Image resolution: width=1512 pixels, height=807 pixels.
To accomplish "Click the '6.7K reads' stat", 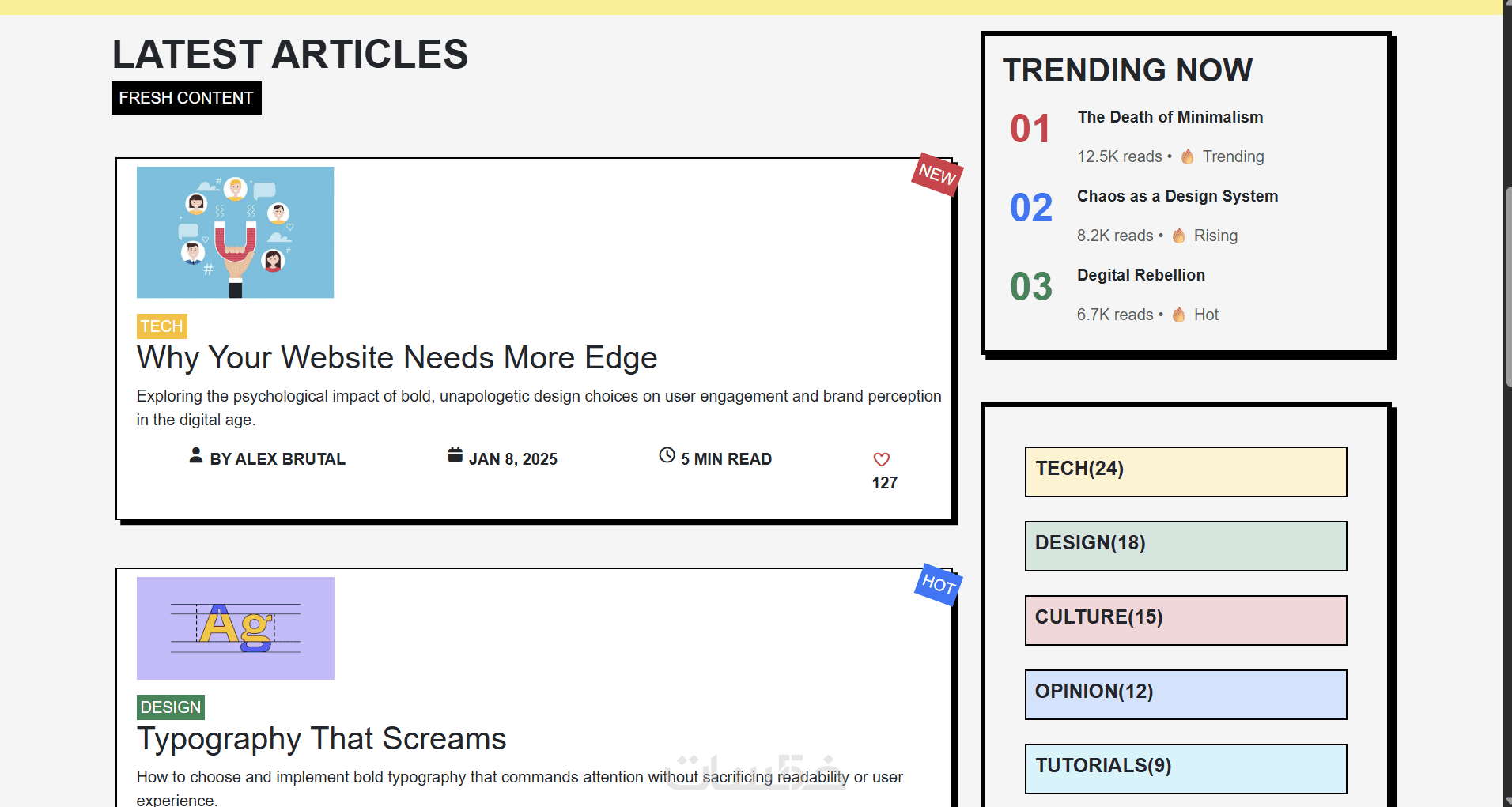I will pyautogui.click(x=1114, y=315).
